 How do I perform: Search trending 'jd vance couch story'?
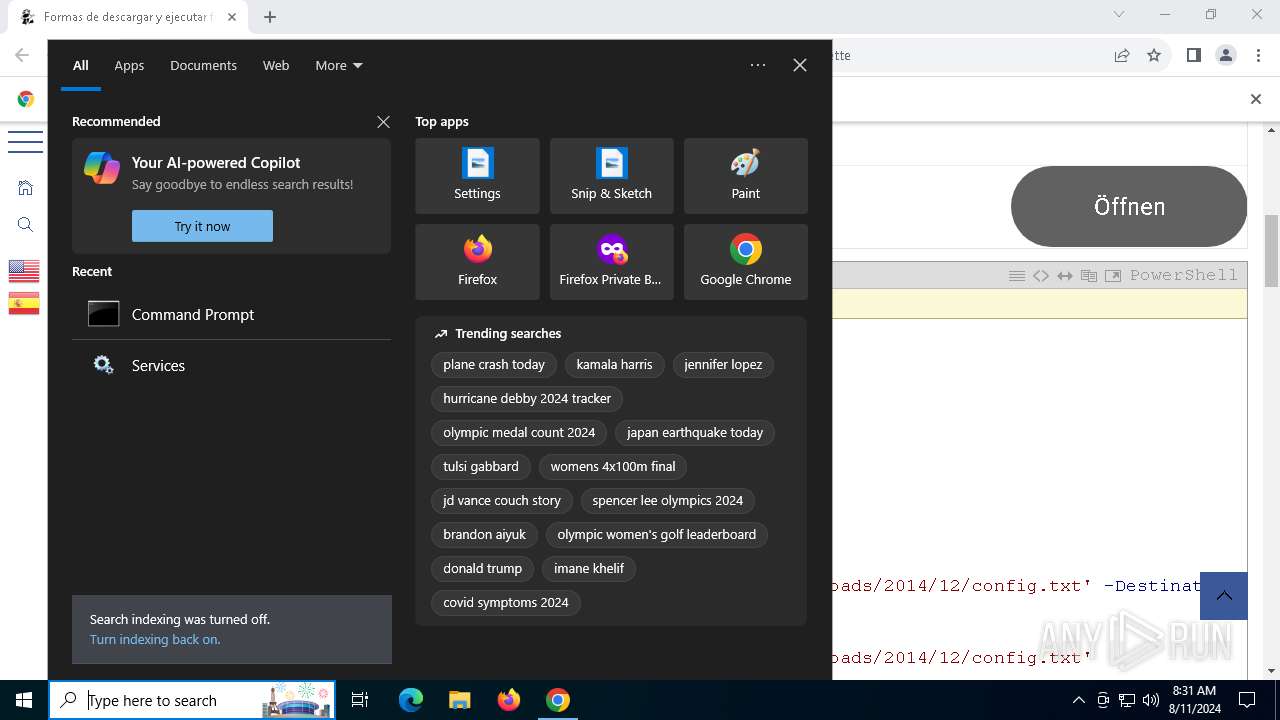click(502, 501)
